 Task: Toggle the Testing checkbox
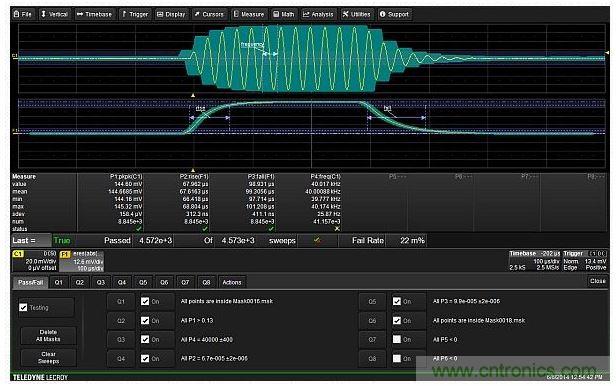point(23,307)
